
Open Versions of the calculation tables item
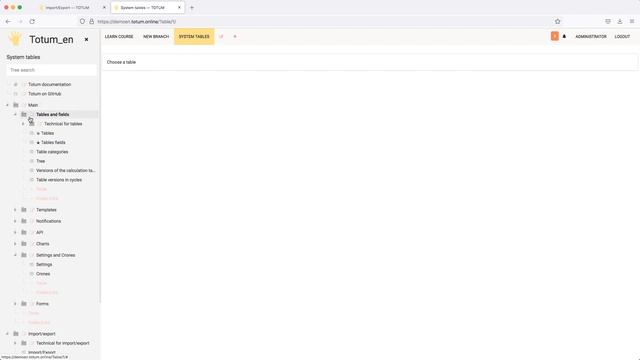coord(66,171)
